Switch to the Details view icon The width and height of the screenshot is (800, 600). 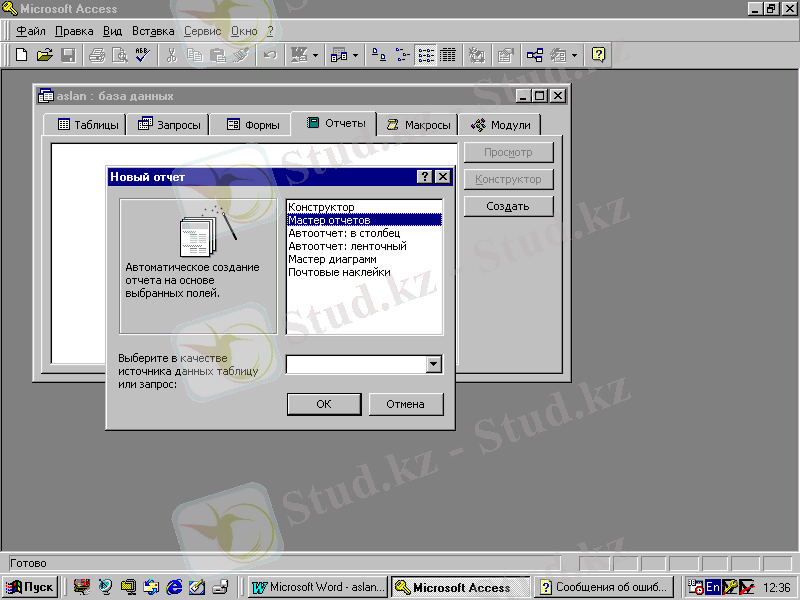click(x=448, y=55)
